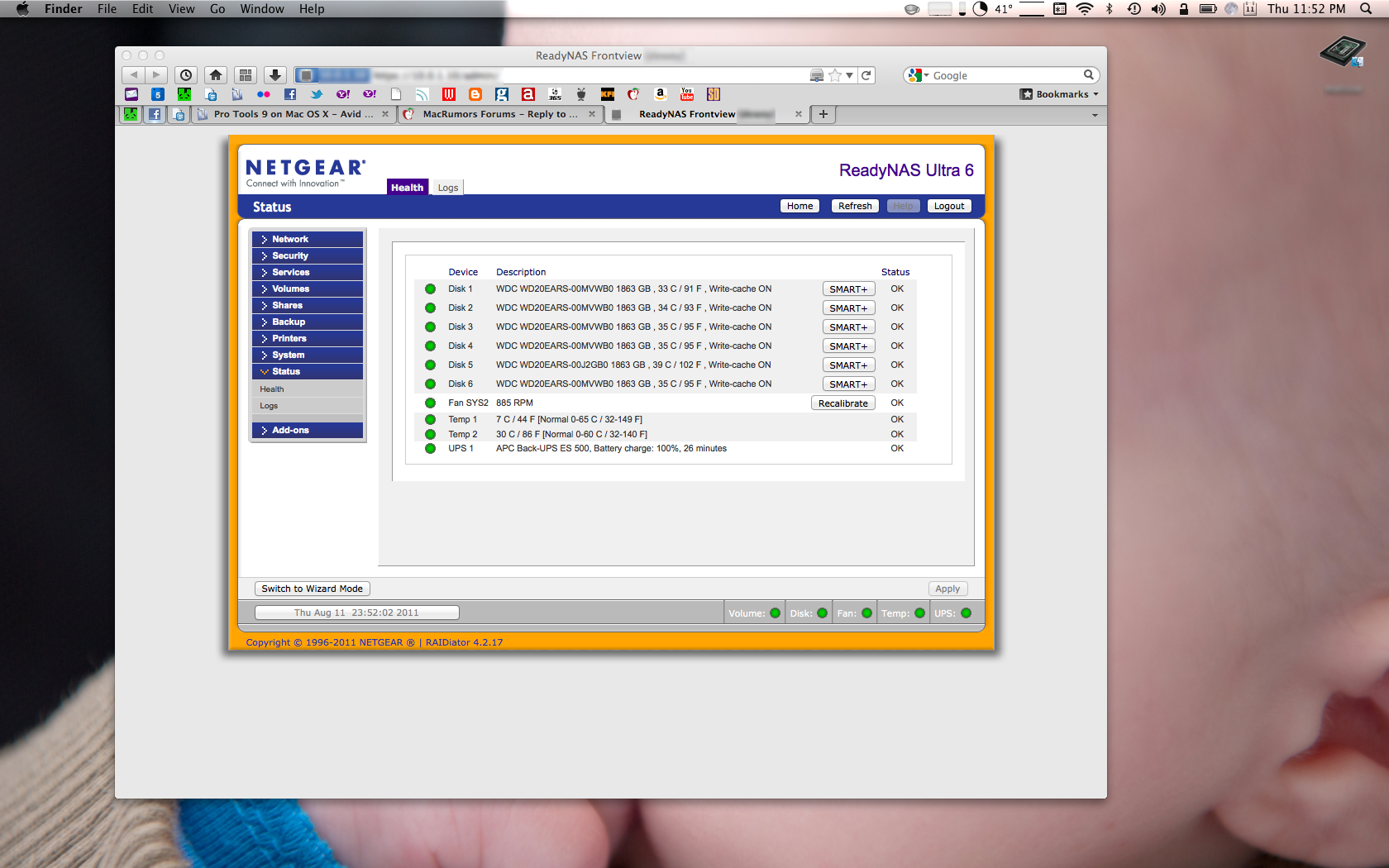Expand the Backup sidebar section
This screenshot has height=868, width=1389.
pos(308,322)
